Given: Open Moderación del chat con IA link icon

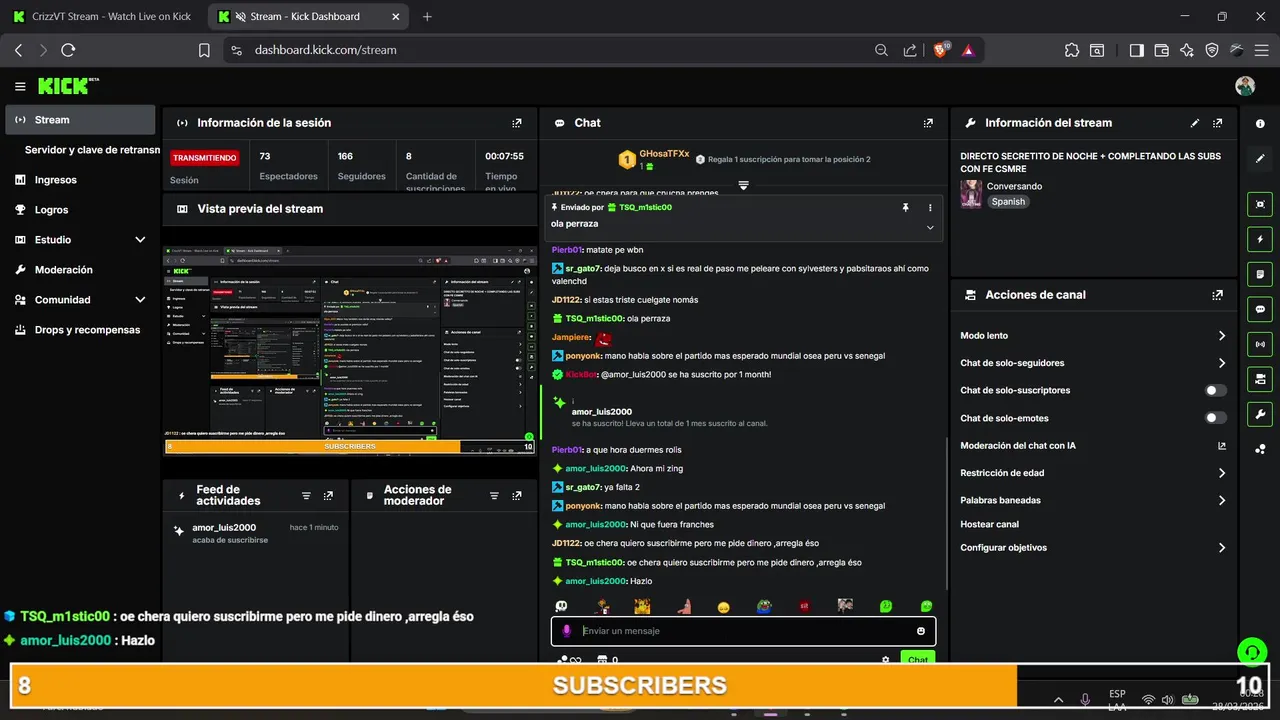Looking at the screenshot, I should (x=1221, y=446).
